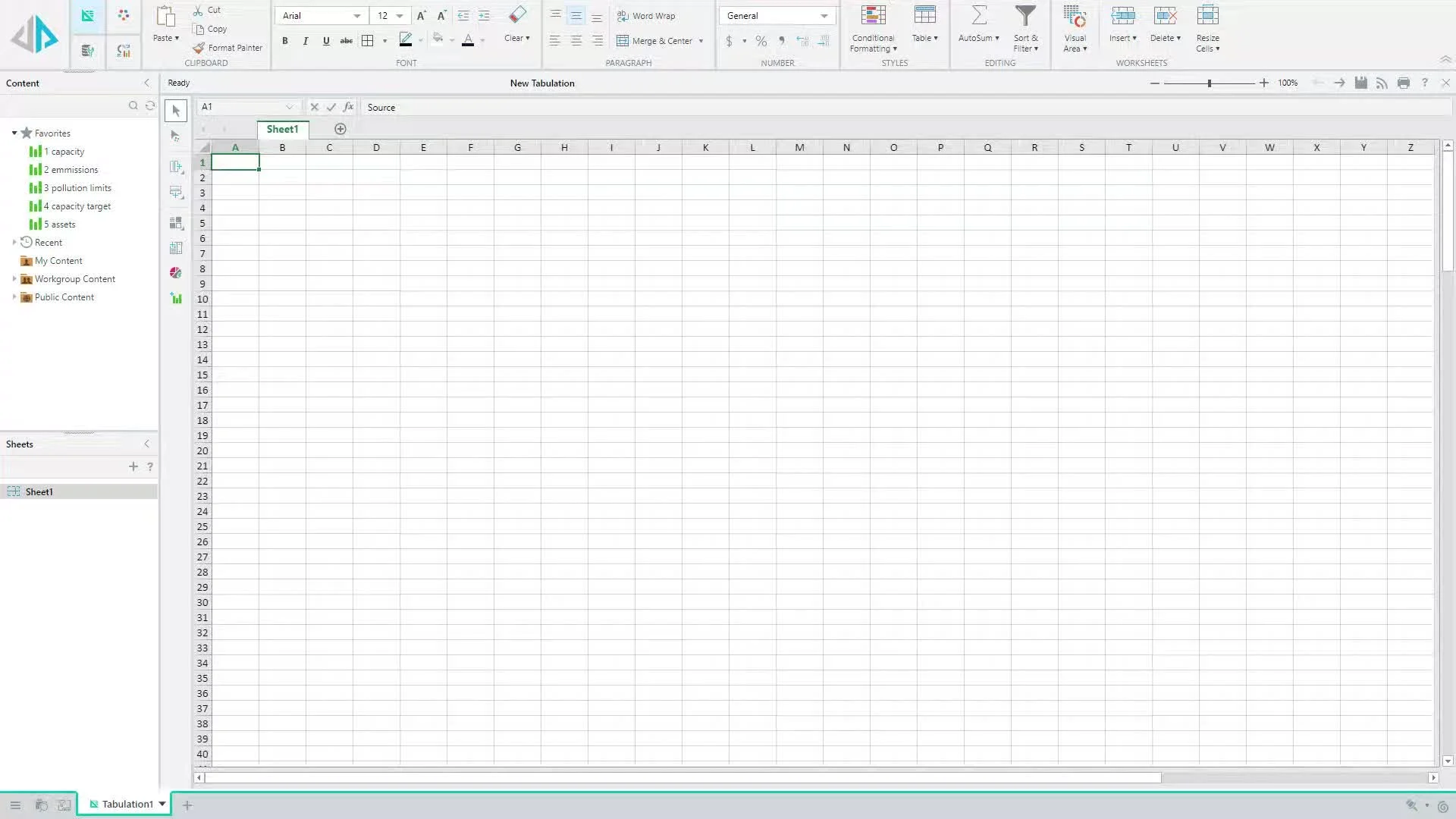Expand the Recent folder in Content tree

pos(14,243)
